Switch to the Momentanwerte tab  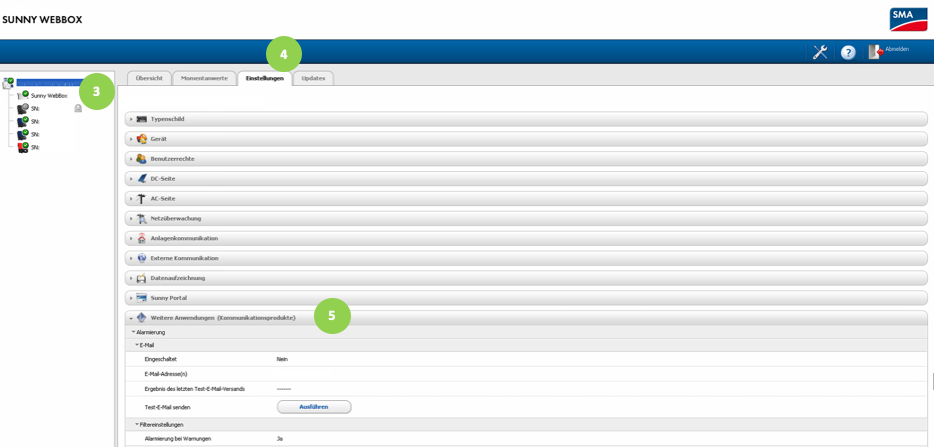click(204, 78)
